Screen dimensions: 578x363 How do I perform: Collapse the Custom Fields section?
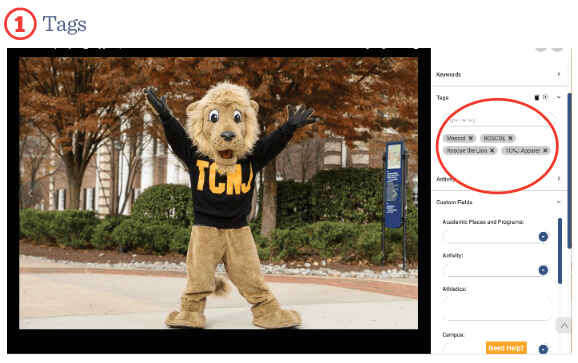pyautogui.click(x=559, y=202)
